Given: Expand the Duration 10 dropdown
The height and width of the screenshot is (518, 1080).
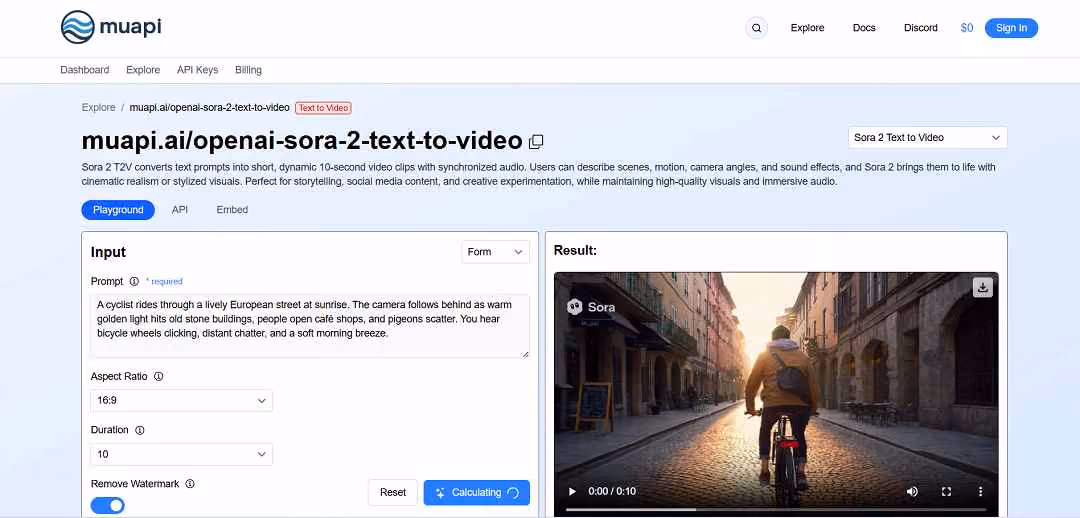Looking at the screenshot, I should pos(181,454).
